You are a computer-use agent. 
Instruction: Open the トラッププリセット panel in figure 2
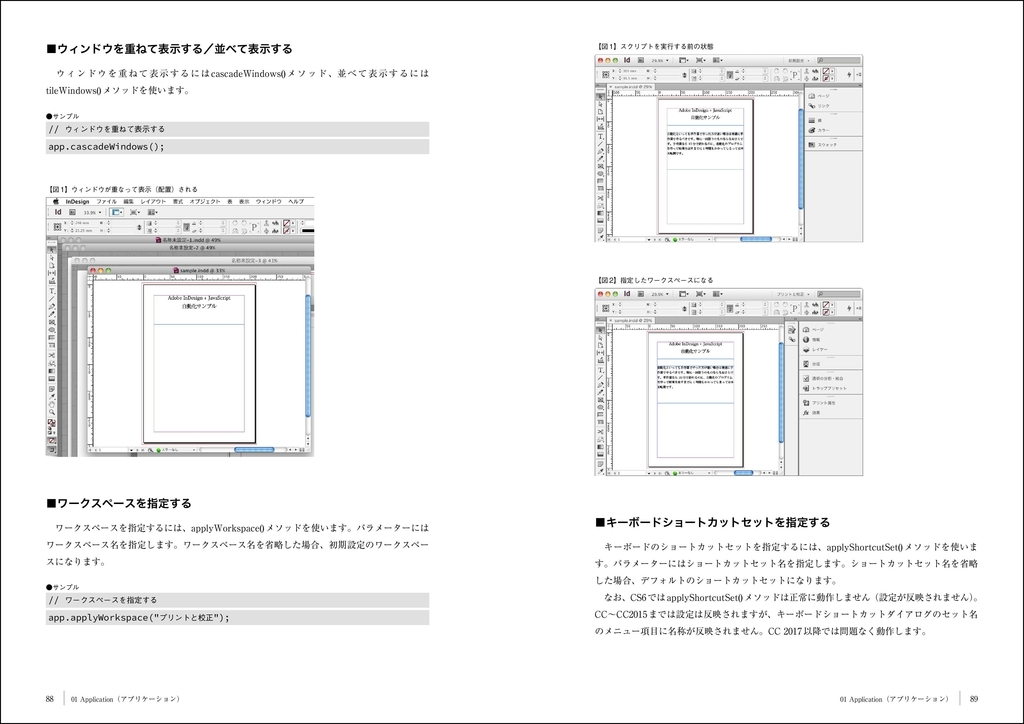click(825, 388)
